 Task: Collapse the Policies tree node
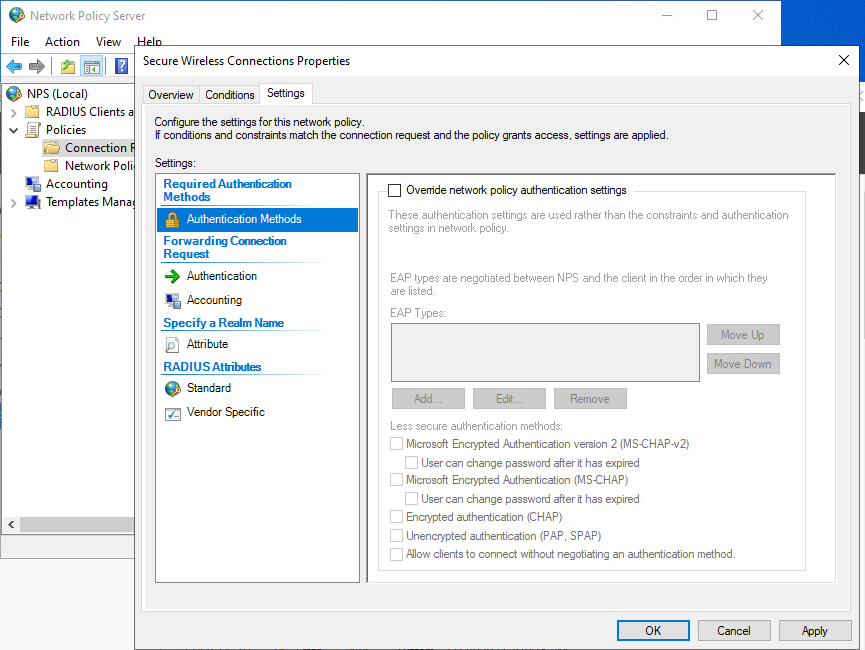(14, 129)
